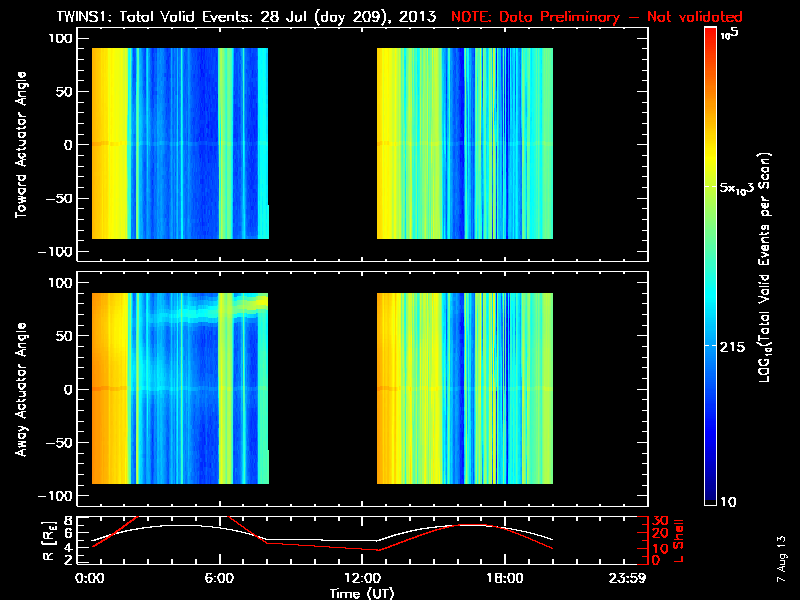Click the '100' tick of the Toward panel
This screenshot has width=800, height=600.
point(61,38)
